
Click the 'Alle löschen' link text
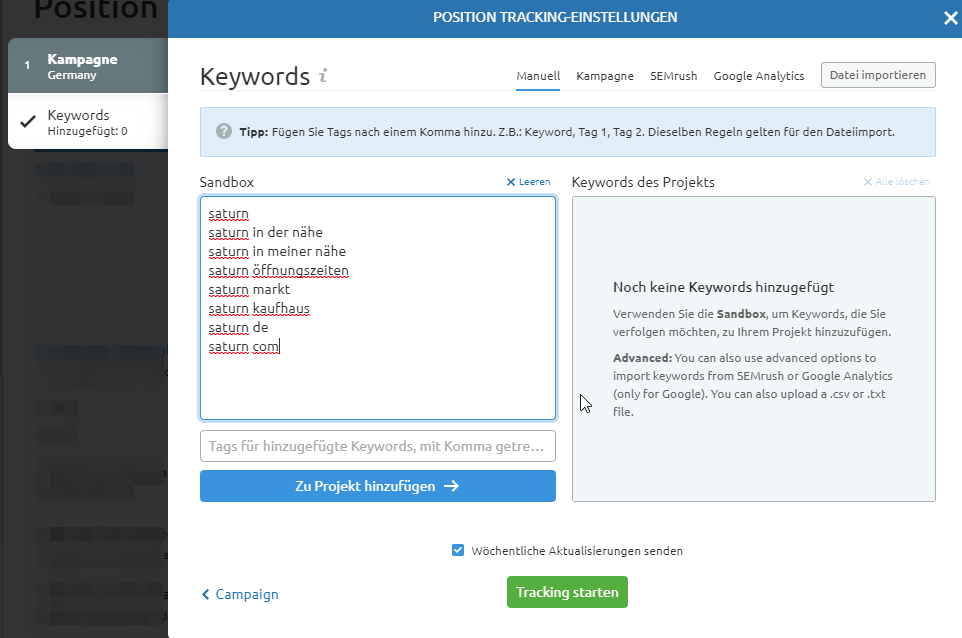coord(902,182)
